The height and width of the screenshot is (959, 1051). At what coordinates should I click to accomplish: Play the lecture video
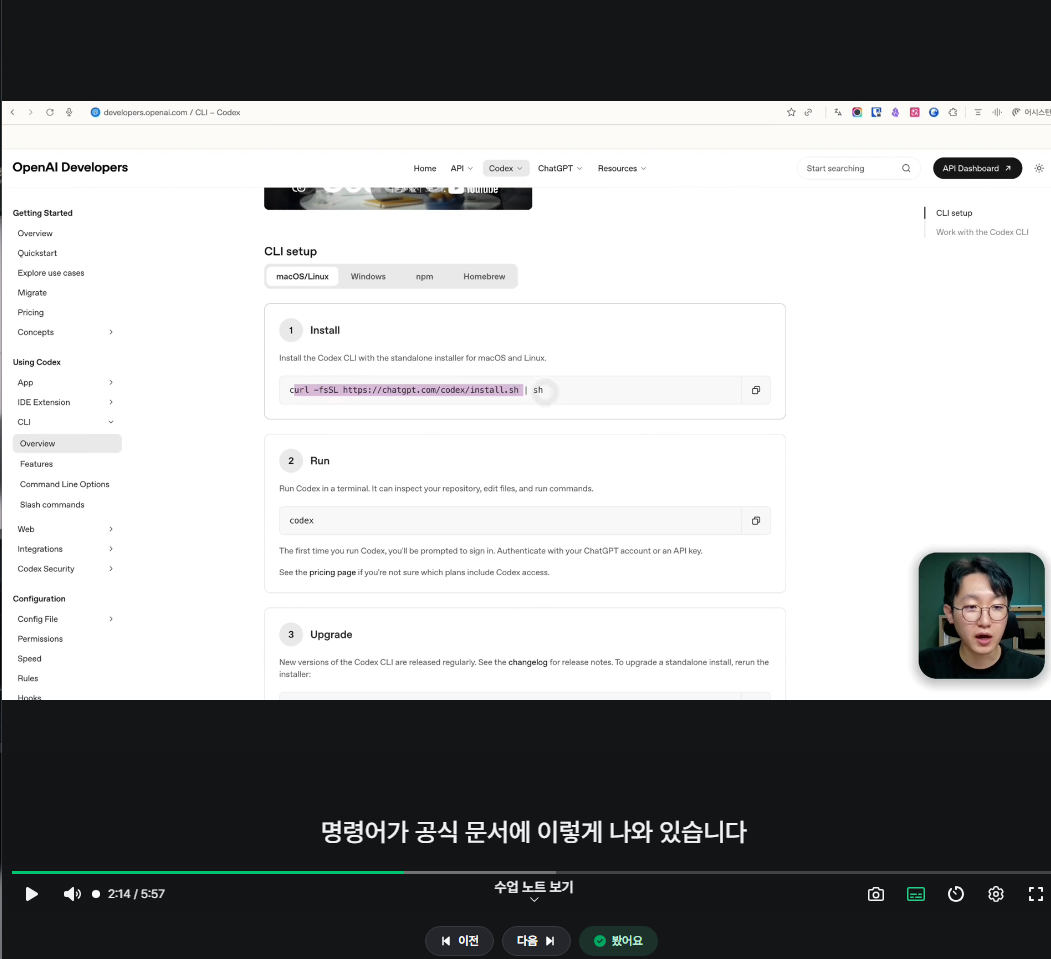[x=31, y=894]
